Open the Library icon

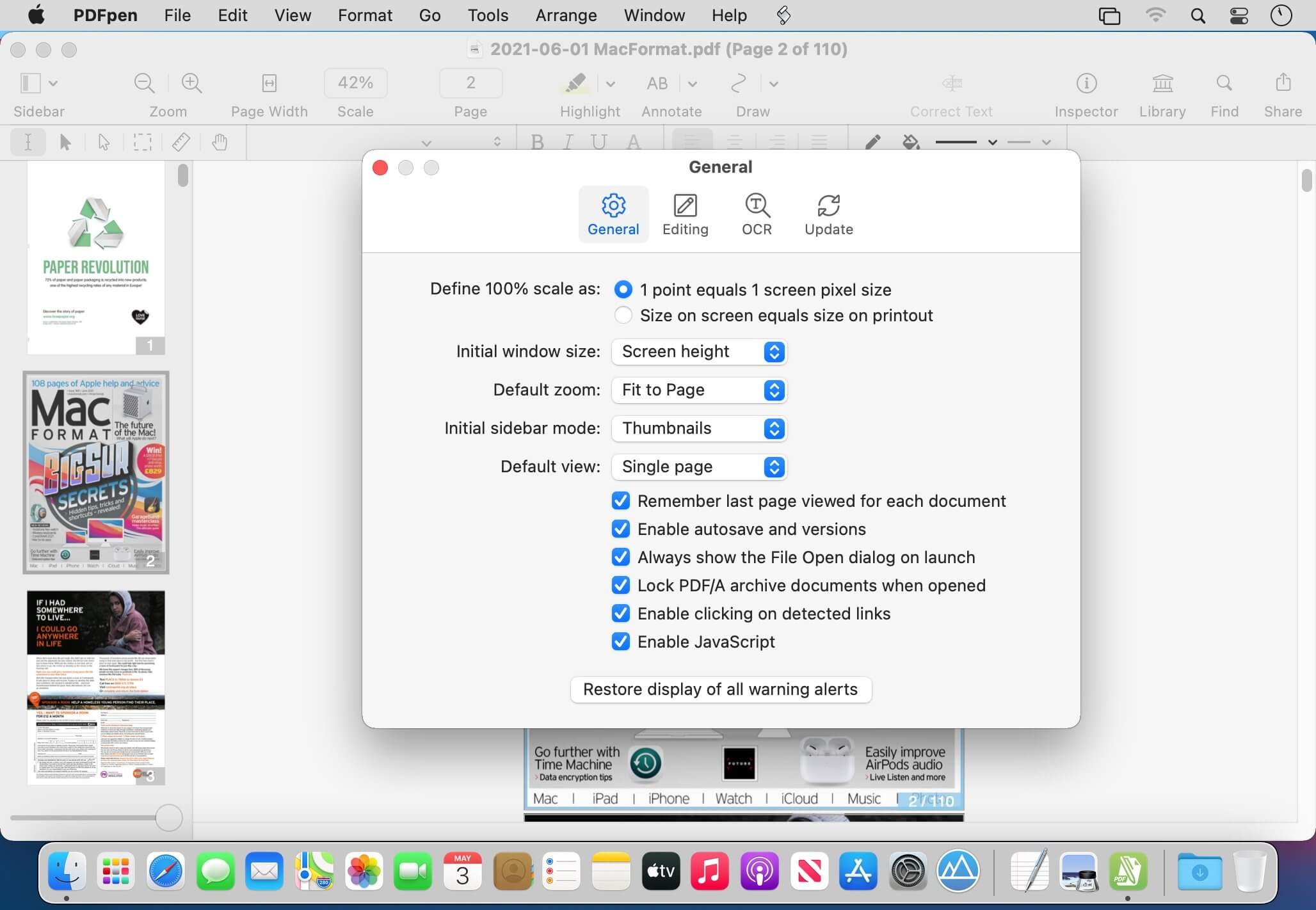click(1162, 83)
